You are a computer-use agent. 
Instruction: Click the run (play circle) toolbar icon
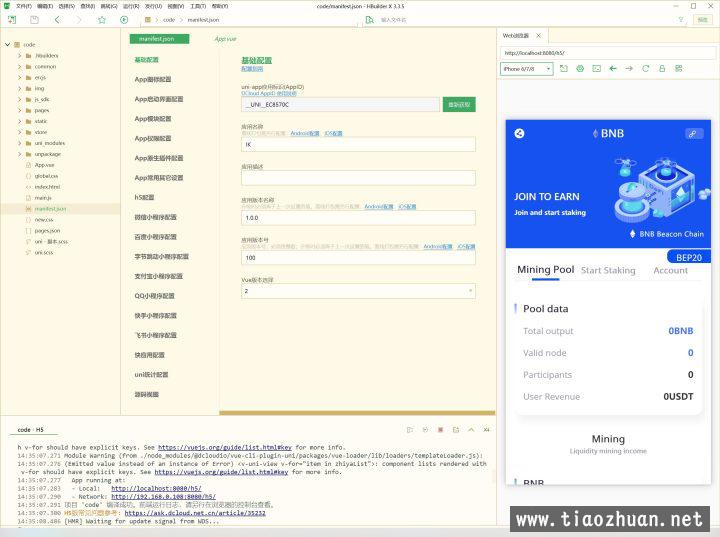coord(124,20)
